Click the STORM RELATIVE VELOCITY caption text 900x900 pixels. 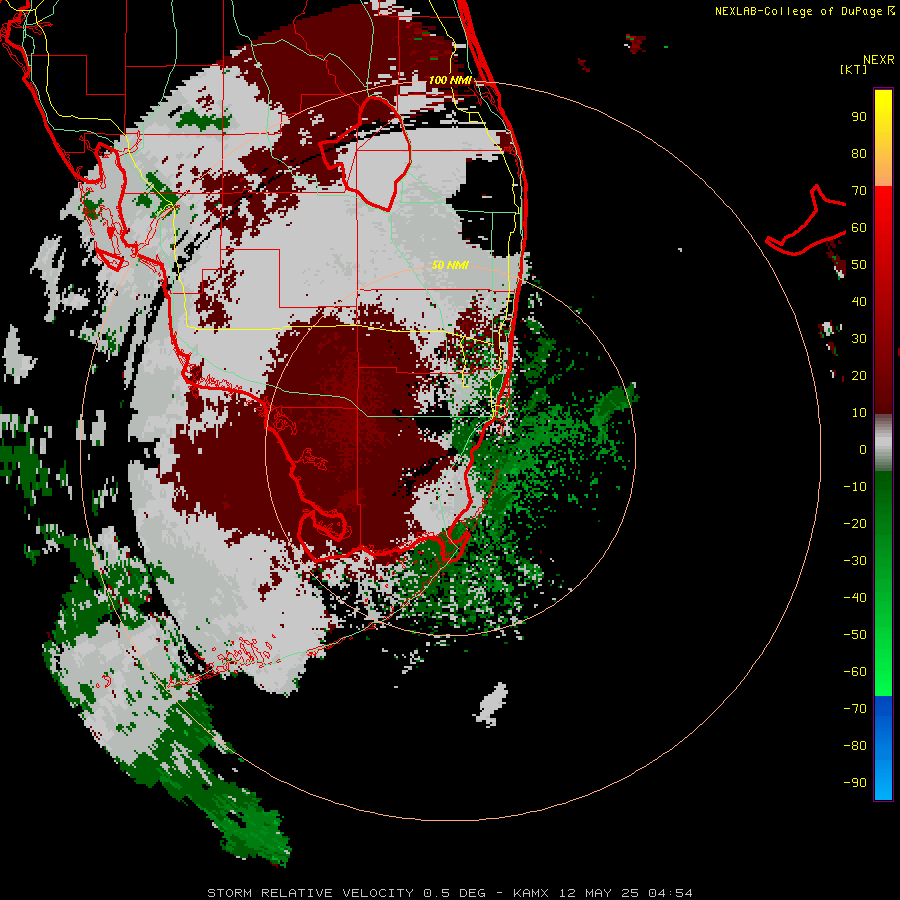point(310,893)
